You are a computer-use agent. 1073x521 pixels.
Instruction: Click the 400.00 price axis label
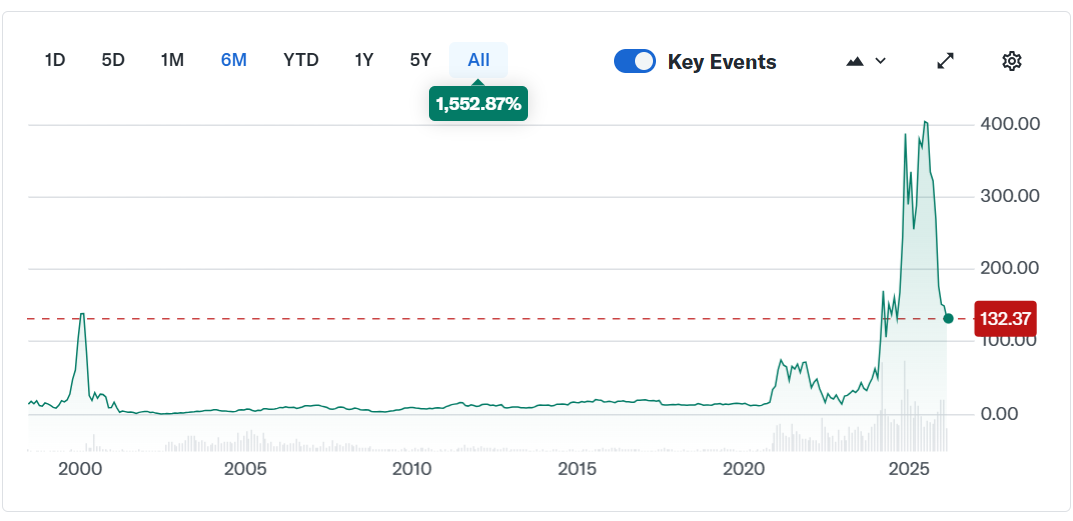click(x=1011, y=124)
